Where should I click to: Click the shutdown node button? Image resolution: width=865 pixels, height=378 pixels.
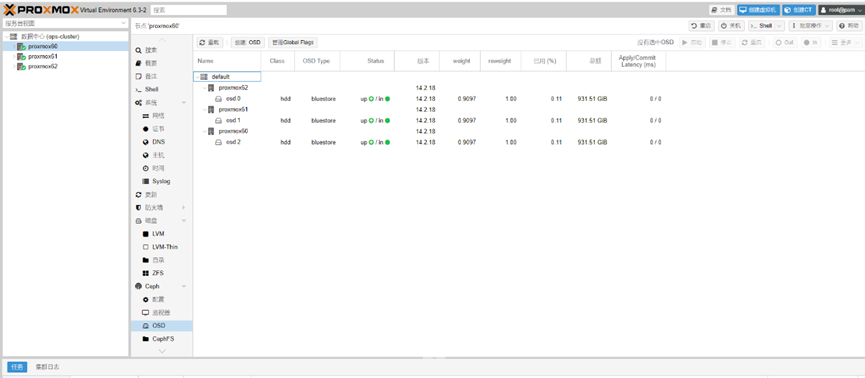click(x=731, y=26)
